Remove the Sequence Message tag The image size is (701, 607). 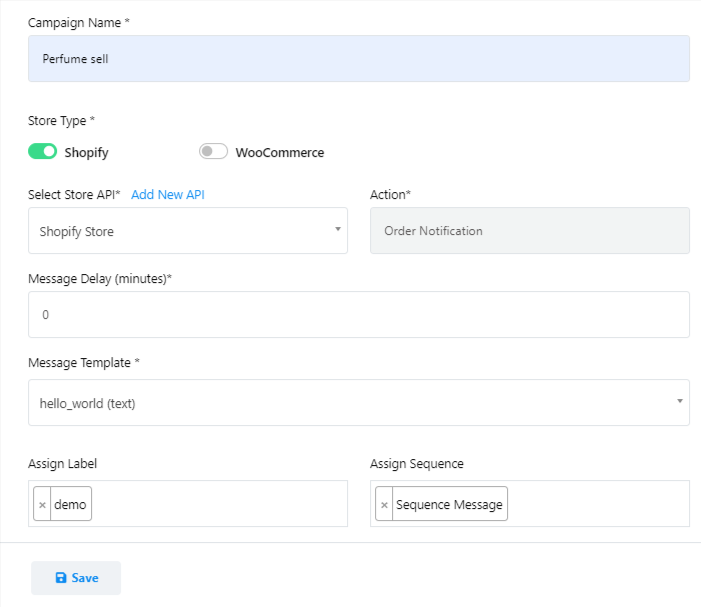click(384, 505)
